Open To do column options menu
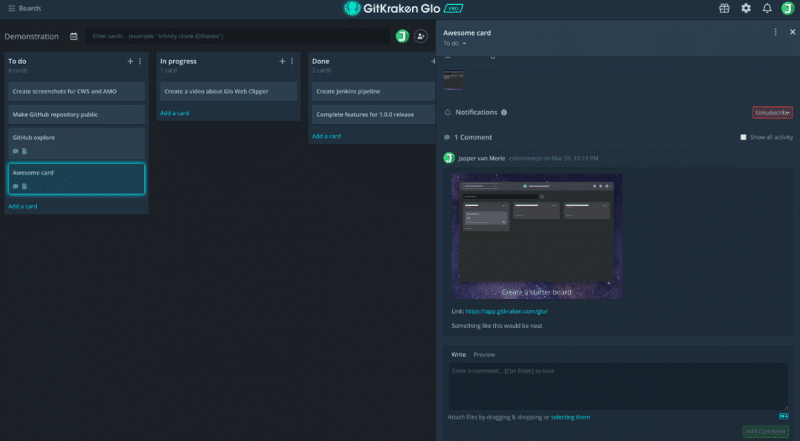Viewport: 800px width, 441px height. [140, 61]
